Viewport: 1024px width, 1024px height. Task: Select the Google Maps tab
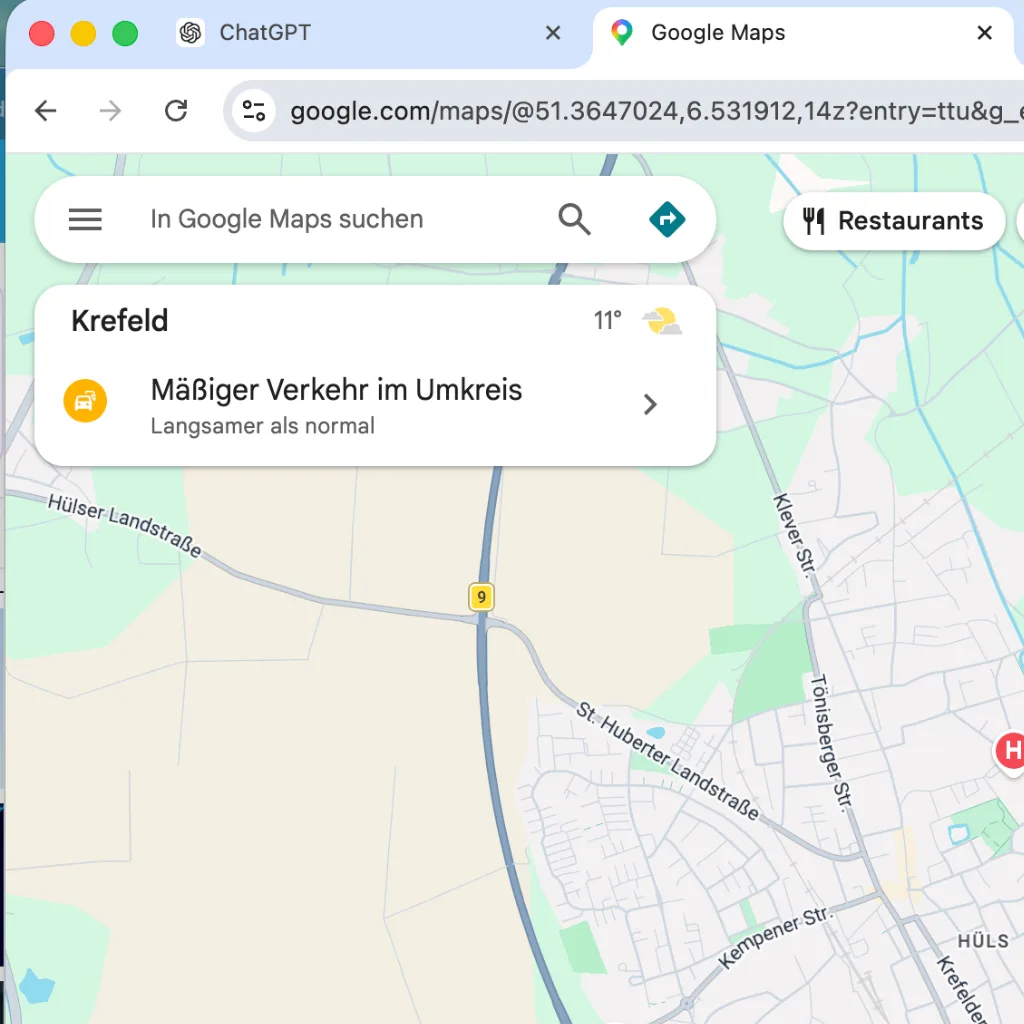pyautogui.click(x=717, y=32)
